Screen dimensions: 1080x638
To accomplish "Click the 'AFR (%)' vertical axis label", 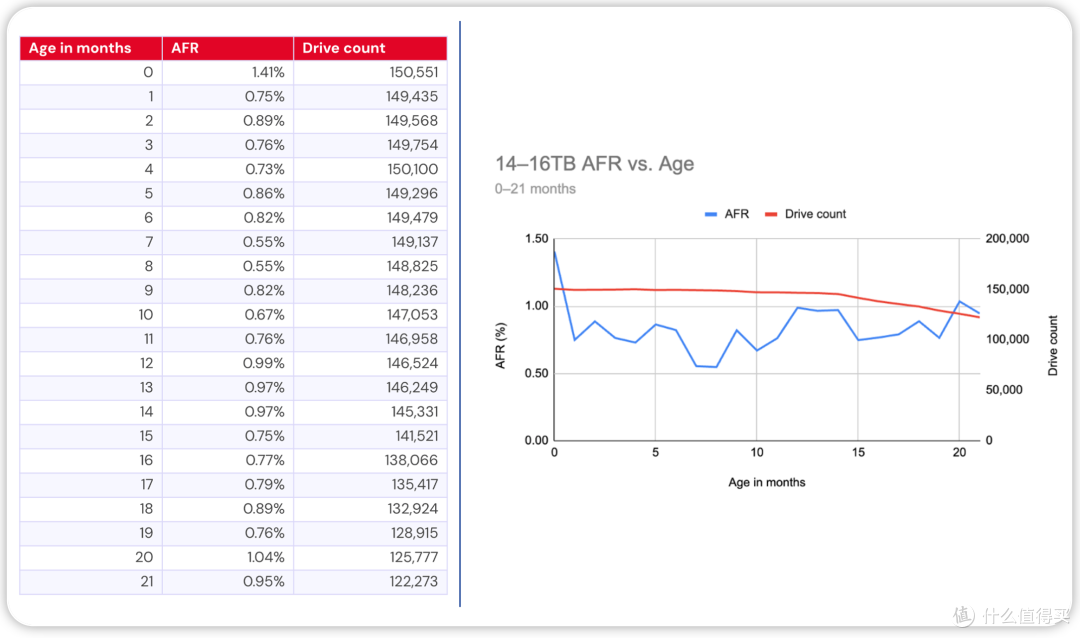I will 501,345.
